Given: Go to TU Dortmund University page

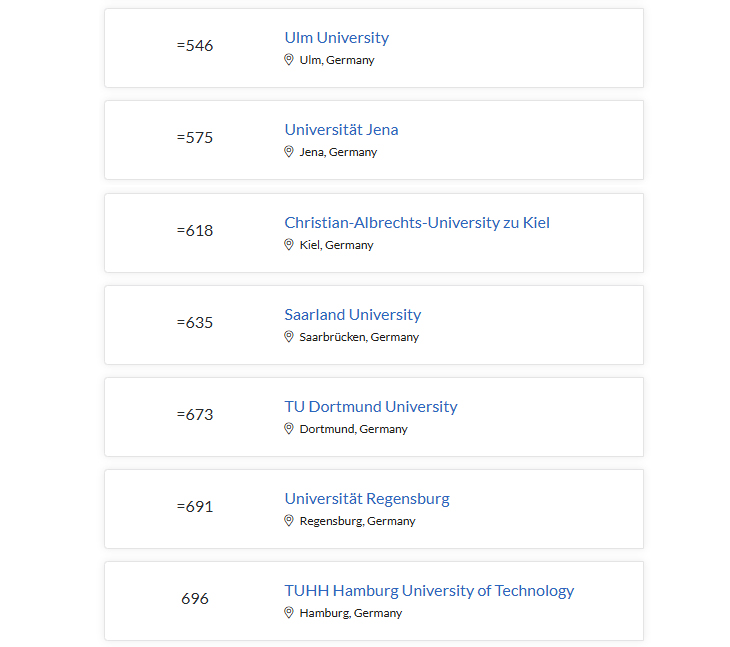Looking at the screenshot, I should [370, 407].
